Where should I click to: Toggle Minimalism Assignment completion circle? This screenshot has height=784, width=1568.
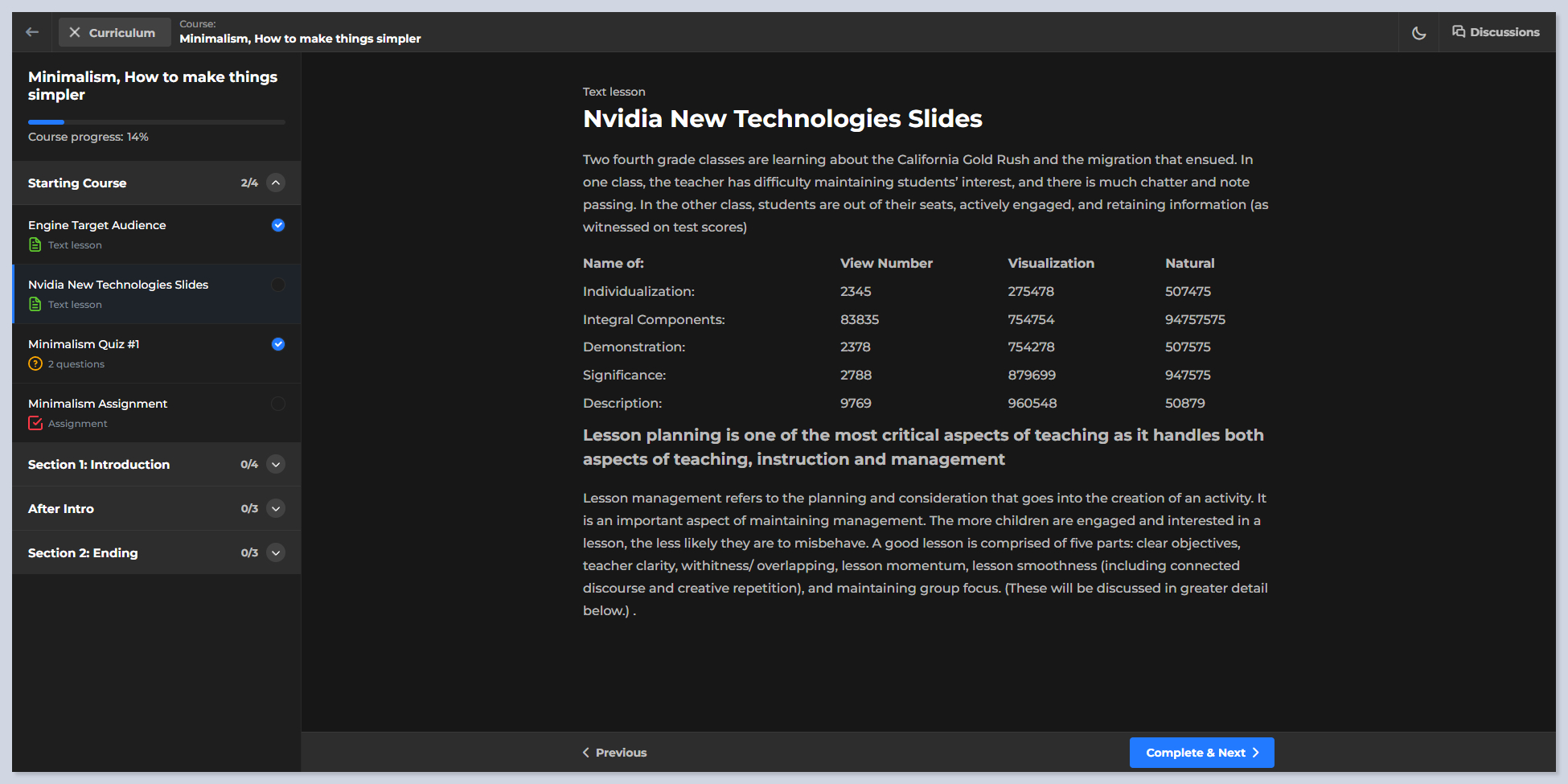click(x=278, y=404)
